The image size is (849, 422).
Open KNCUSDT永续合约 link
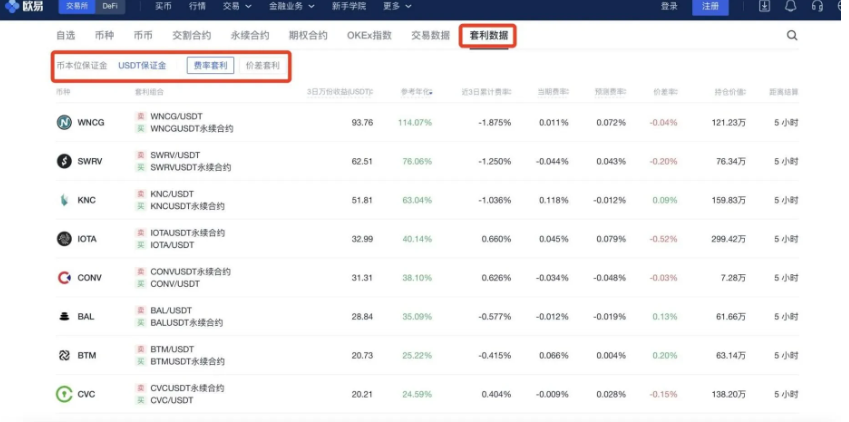click(187, 206)
